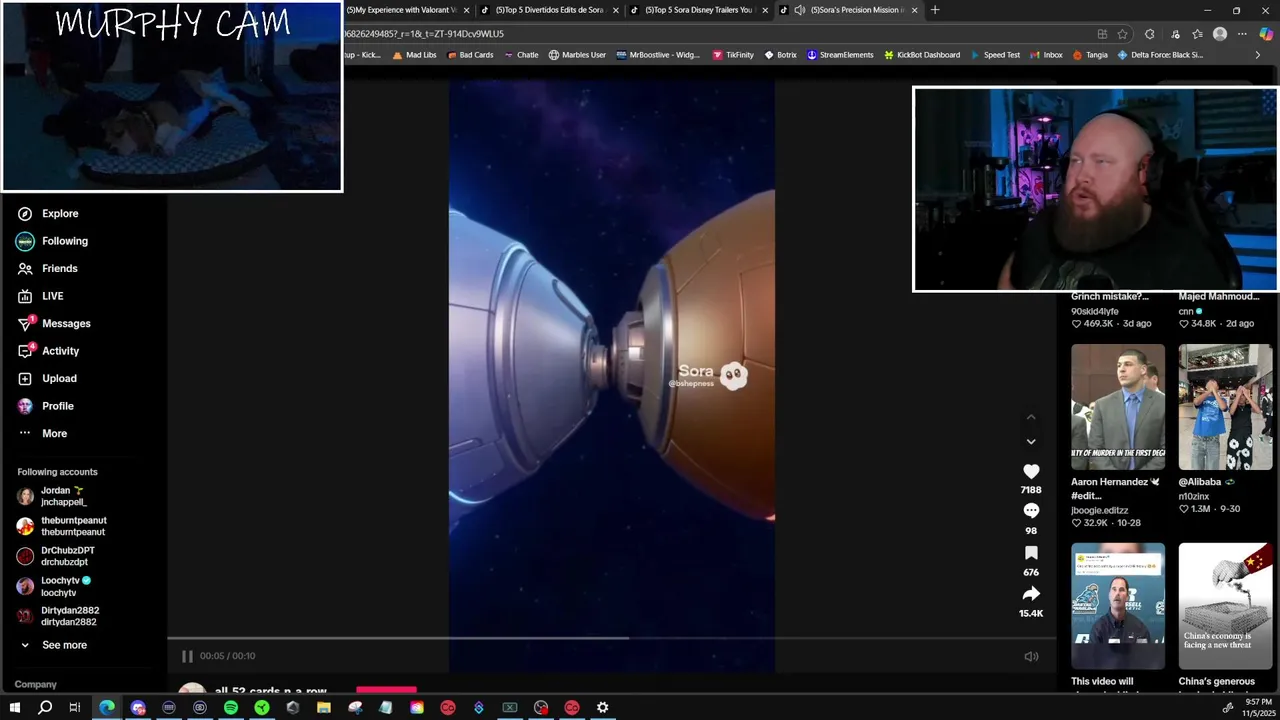The height and width of the screenshot is (720, 1280).
Task: Mute the video volume
Action: (1031, 656)
